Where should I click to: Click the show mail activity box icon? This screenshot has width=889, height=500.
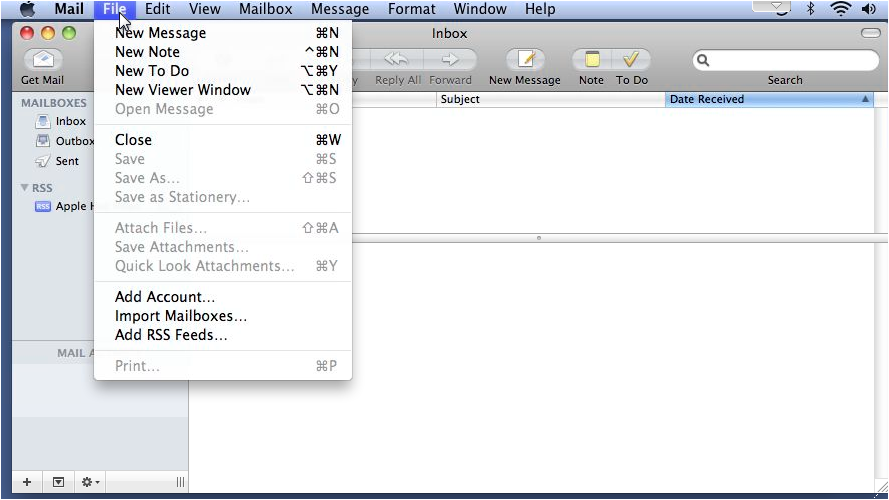[58, 482]
